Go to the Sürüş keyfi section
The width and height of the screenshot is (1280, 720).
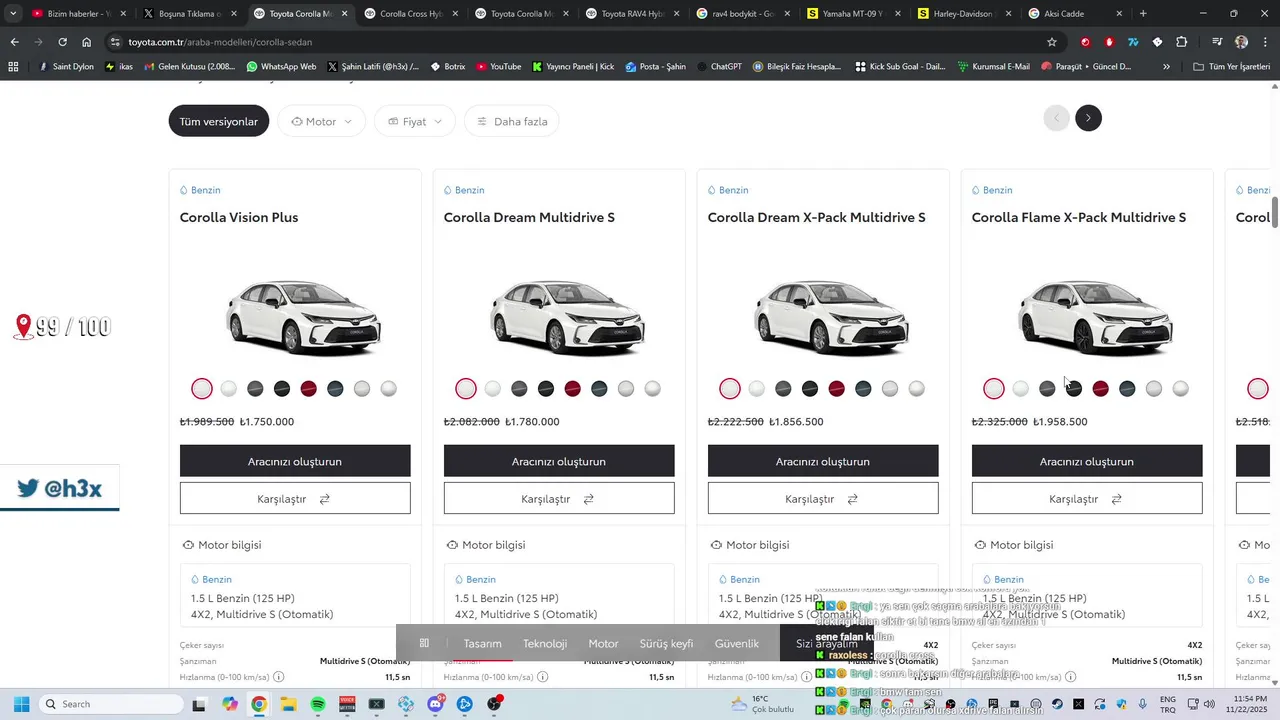click(x=666, y=643)
